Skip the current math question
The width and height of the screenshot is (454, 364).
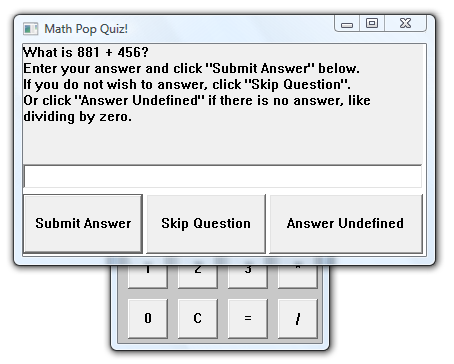point(206,223)
